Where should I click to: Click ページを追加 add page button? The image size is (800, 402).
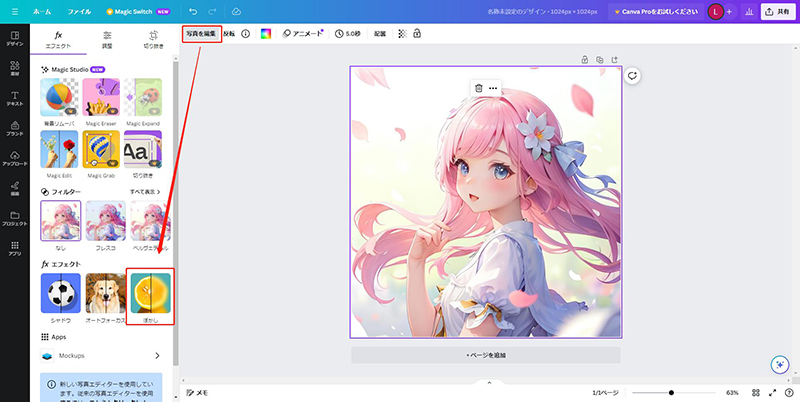pos(486,355)
